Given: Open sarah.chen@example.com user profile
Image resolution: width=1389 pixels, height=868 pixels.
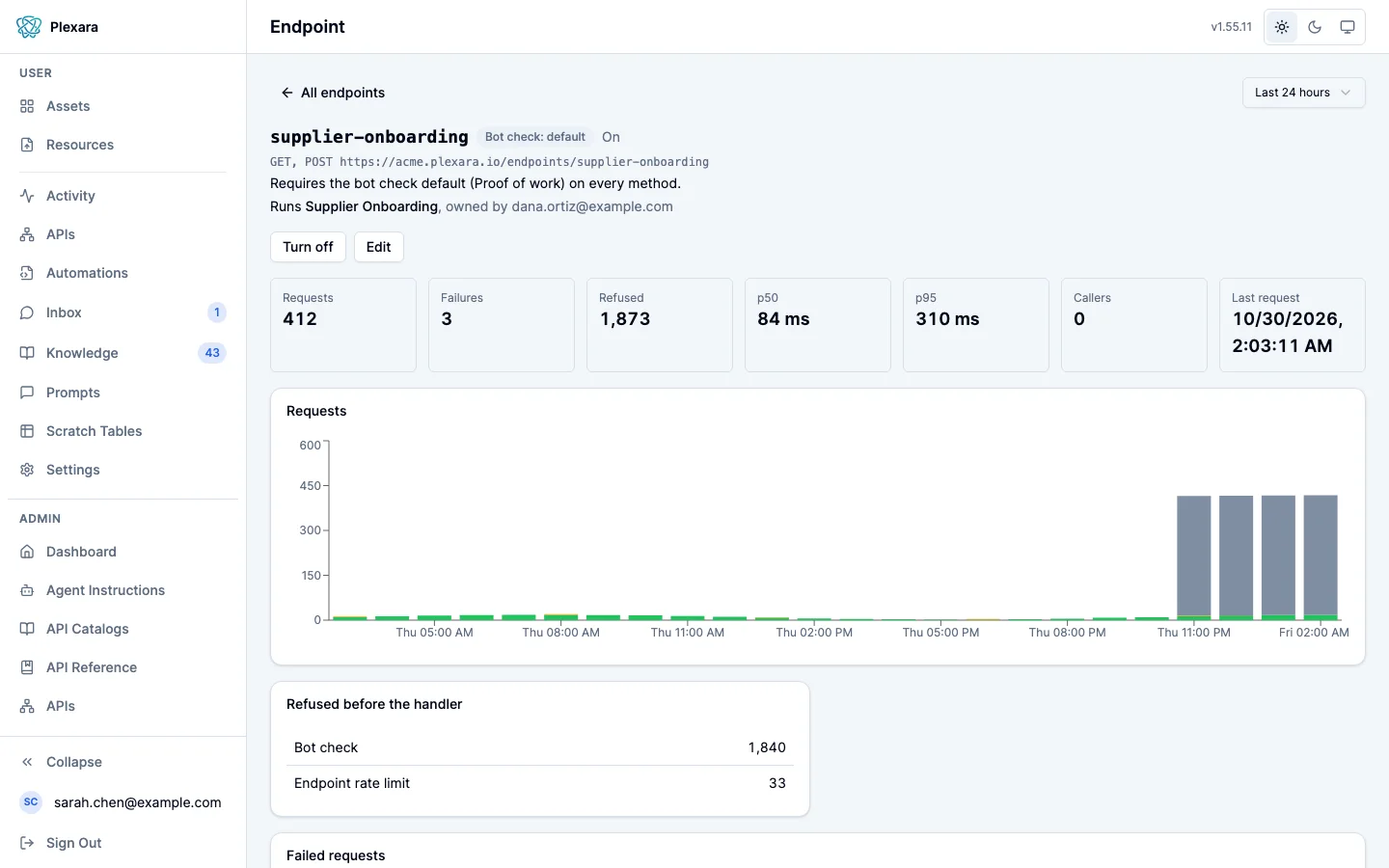Looking at the screenshot, I should tap(123, 802).
